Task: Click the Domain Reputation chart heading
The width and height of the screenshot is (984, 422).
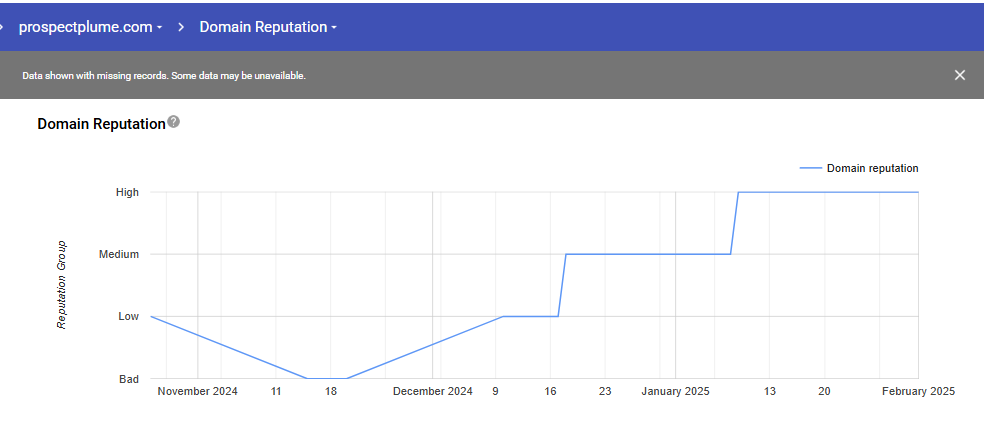Action: pos(101,124)
